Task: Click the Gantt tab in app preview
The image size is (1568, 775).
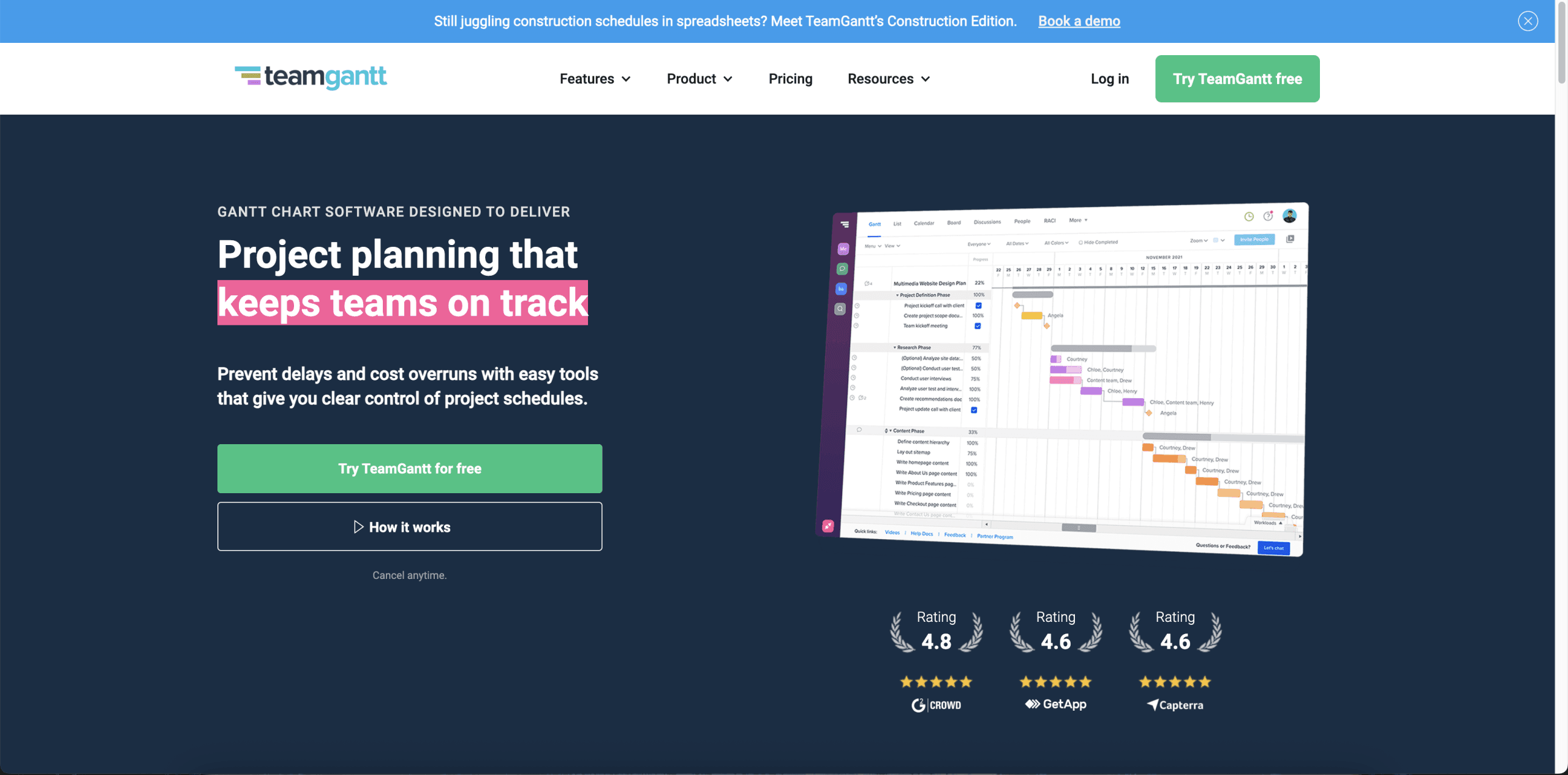Action: coord(875,224)
